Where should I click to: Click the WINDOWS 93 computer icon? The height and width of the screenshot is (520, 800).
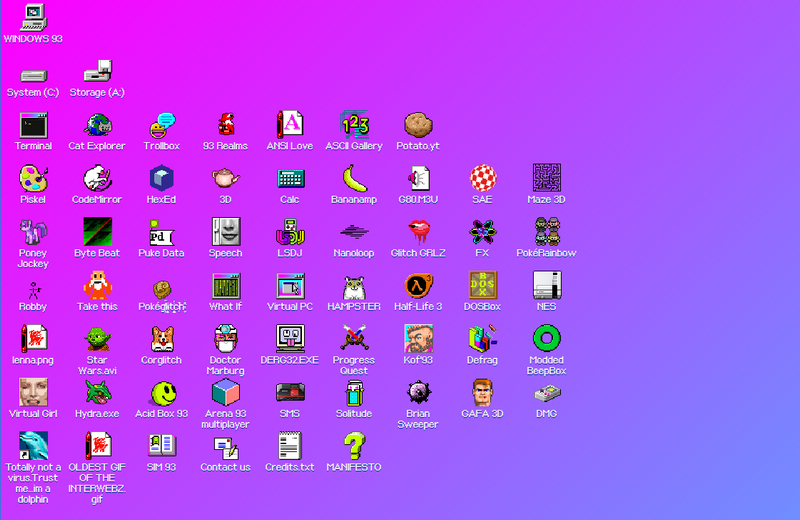coord(33,18)
